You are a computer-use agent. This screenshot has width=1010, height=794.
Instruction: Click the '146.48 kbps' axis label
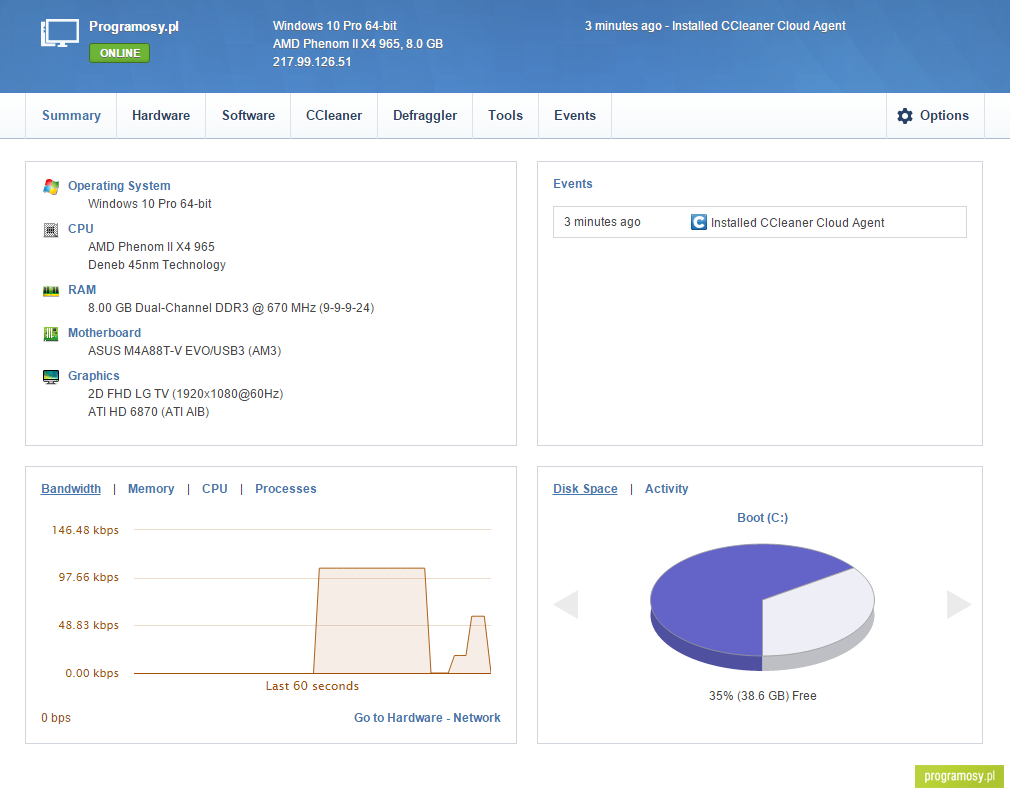[85, 530]
